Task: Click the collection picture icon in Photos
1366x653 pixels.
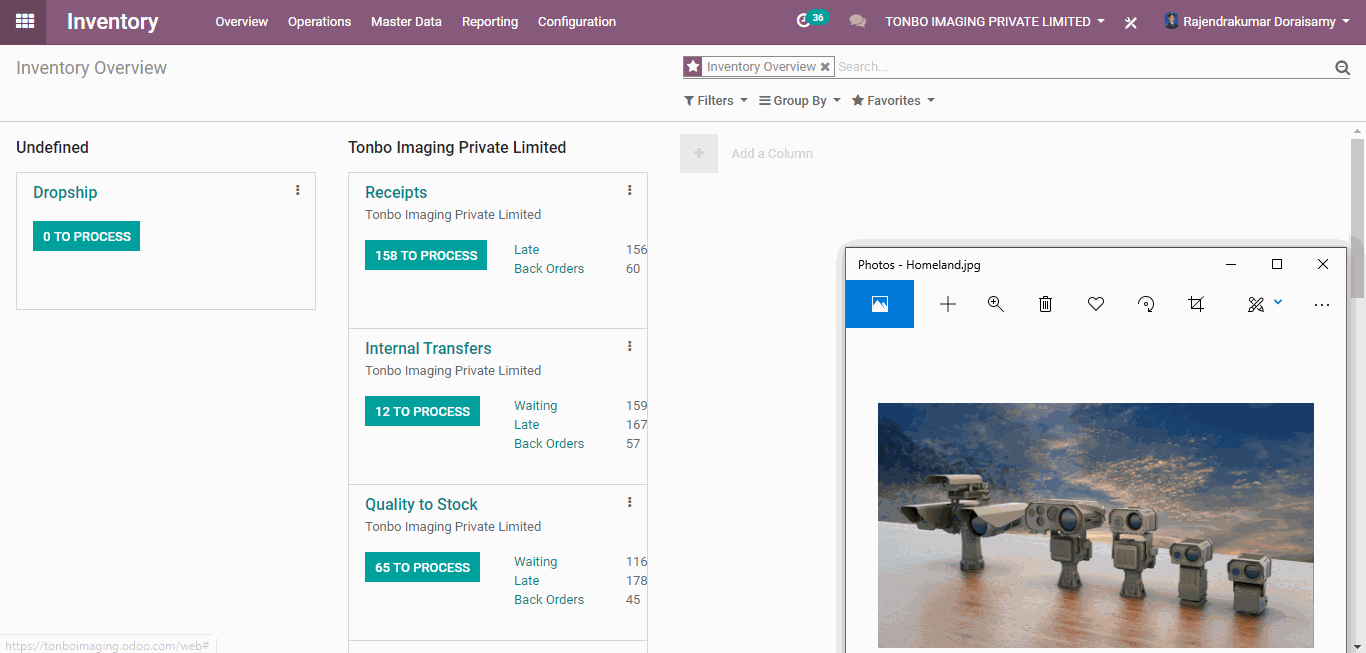Action: coord(880,304)
